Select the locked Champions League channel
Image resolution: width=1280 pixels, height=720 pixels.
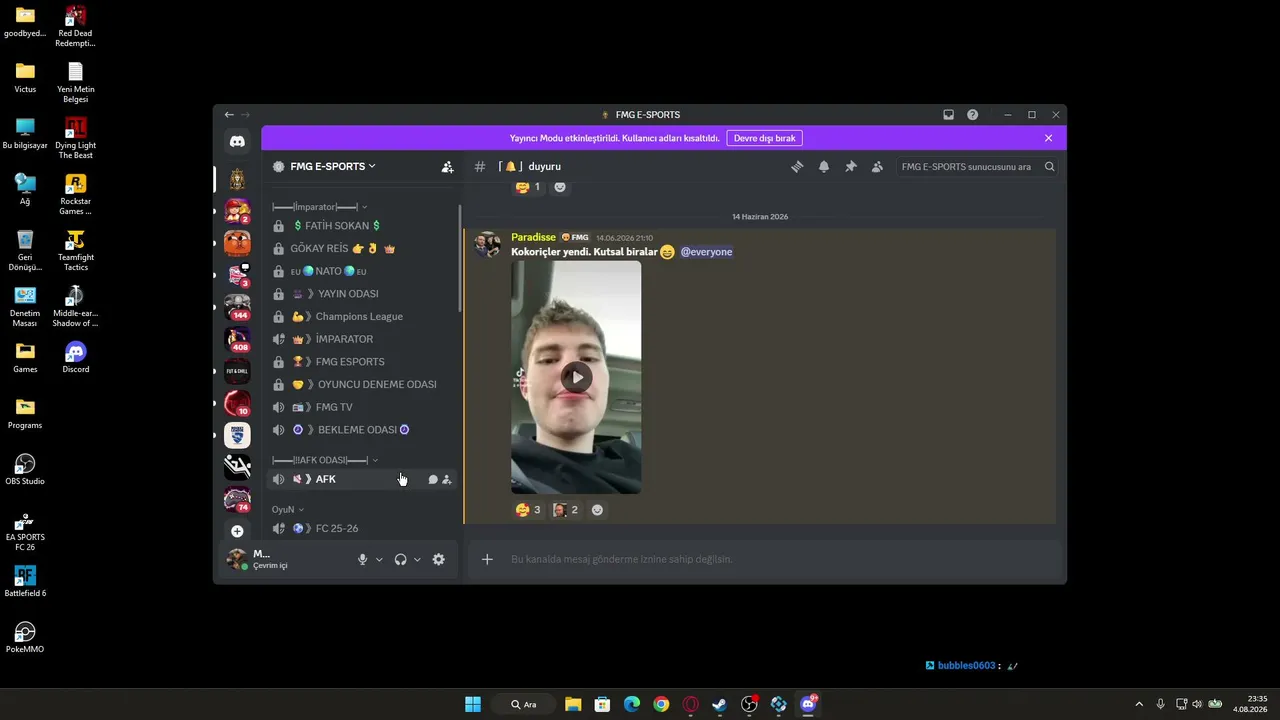click(363, 317)
